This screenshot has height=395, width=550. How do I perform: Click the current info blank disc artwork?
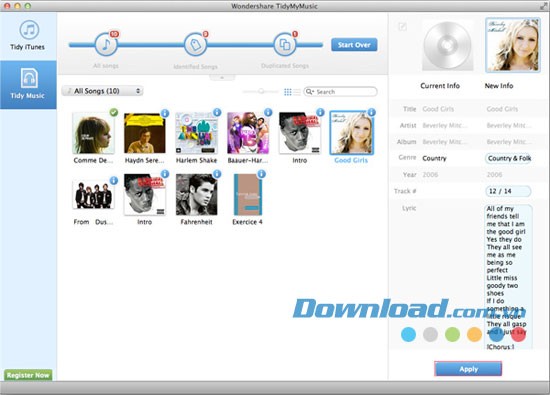pyautogui.click(x=447, y=46)
